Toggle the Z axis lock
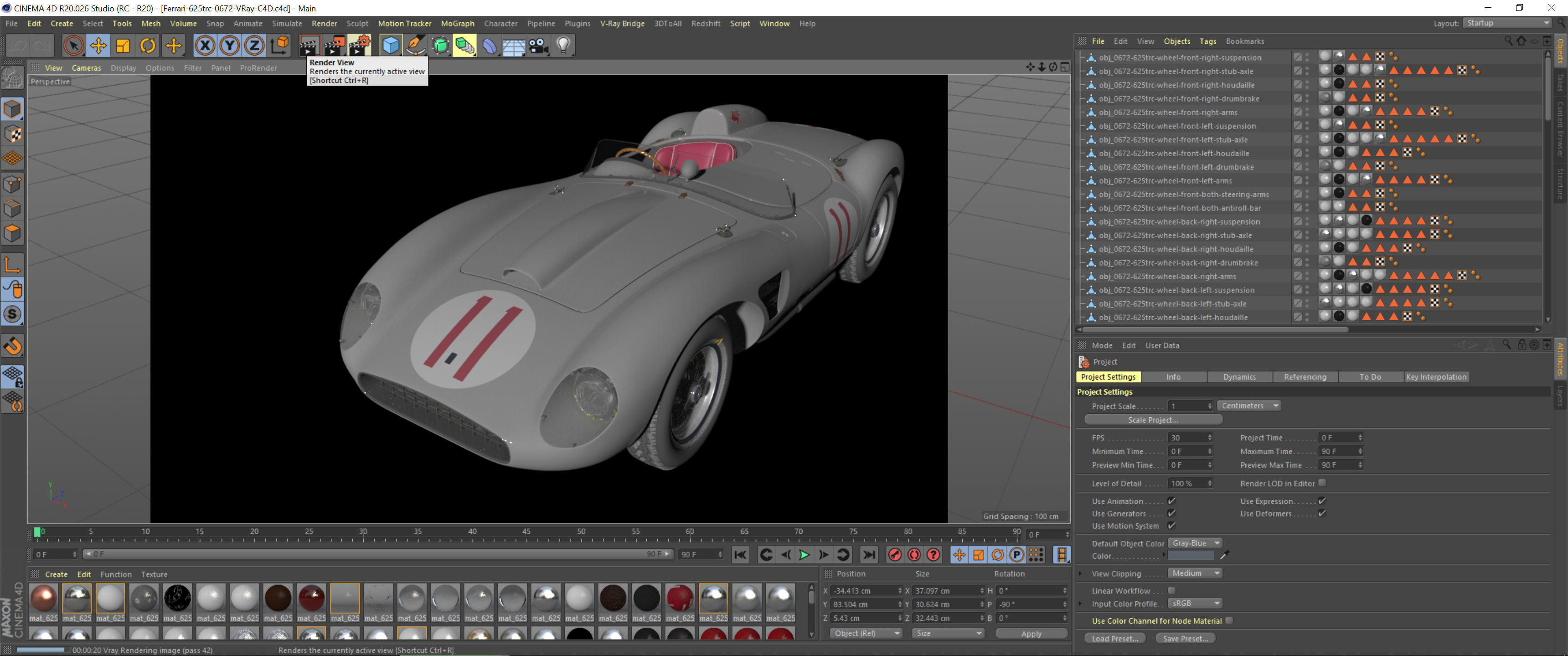This screenshot has height=656, width=1568. (254, 46)
